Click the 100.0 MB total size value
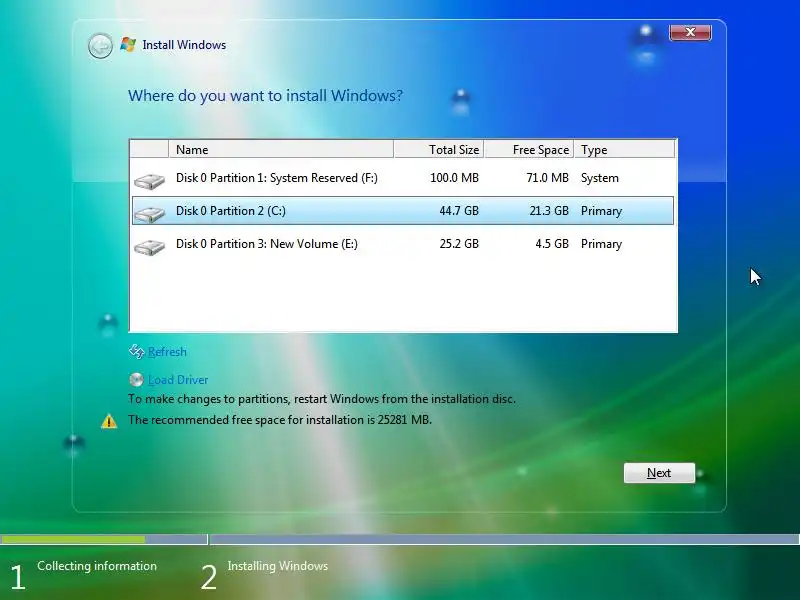The width and height of the screenshot is (800, 600). pyautogui.click(x=454, y=178)
